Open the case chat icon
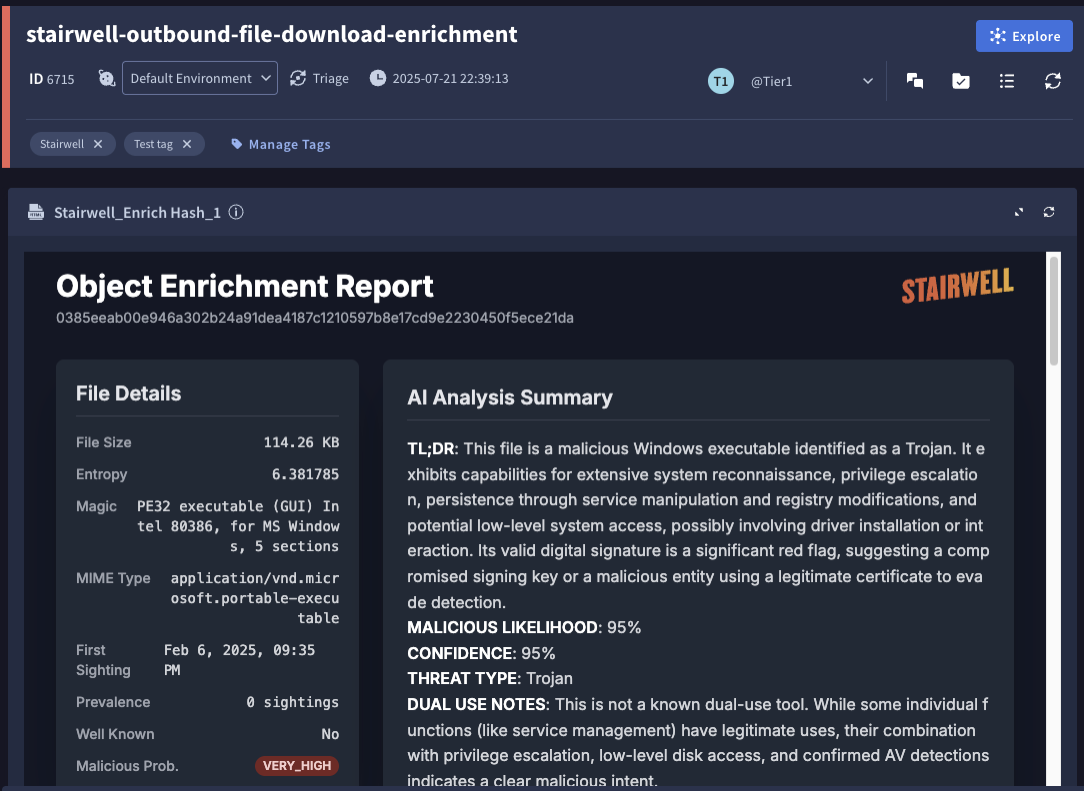Screen dimensions: 1084x791 click(x=915, y=81)
